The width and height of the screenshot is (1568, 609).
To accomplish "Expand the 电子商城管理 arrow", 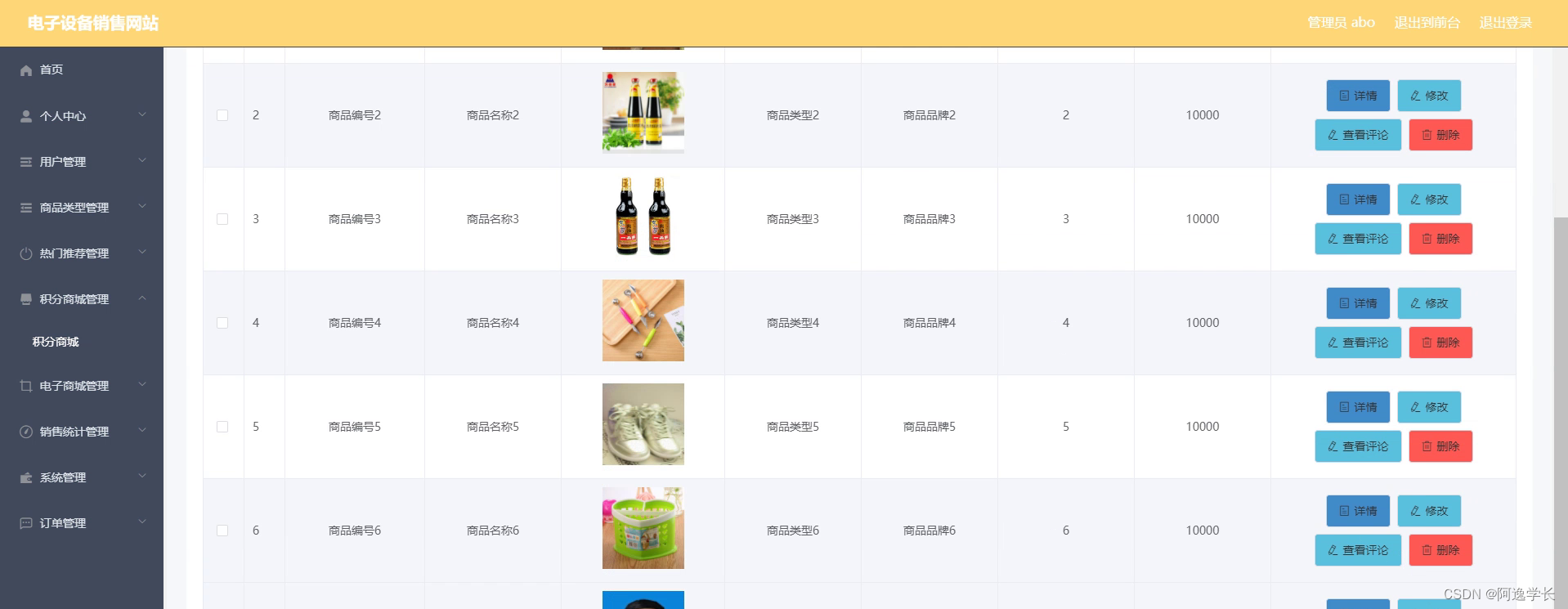I will [x=142, y=384].
